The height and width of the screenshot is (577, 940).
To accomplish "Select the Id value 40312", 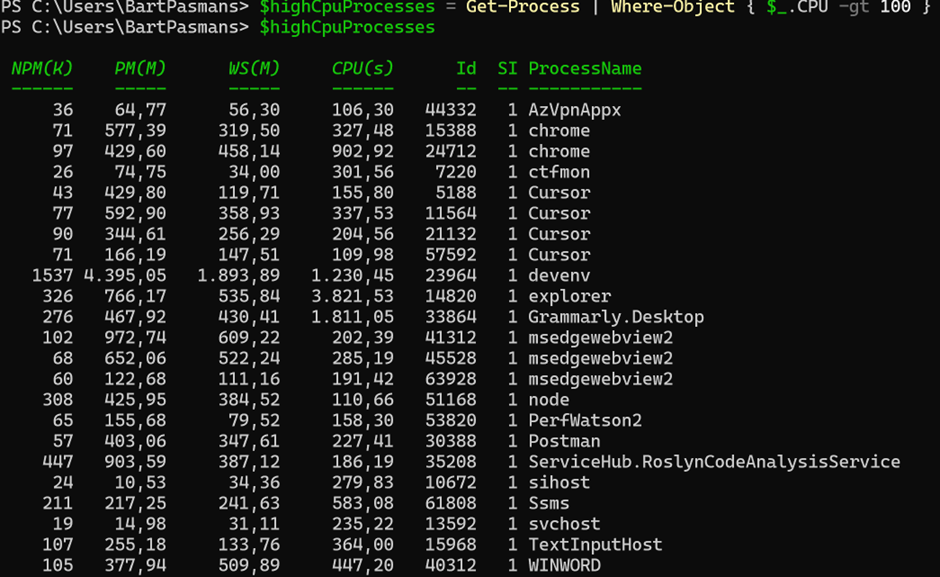I will tap(451, 566).
